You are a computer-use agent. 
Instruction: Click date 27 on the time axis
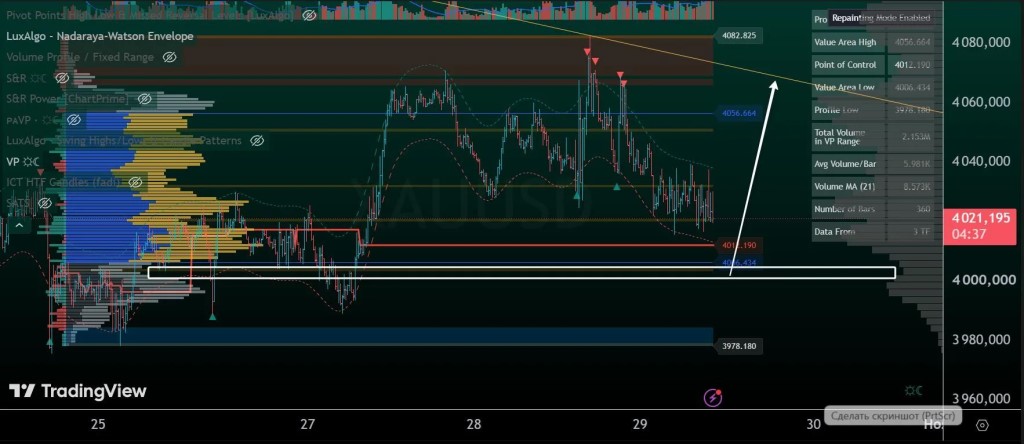pyautogui.click(x=308, y=424)
